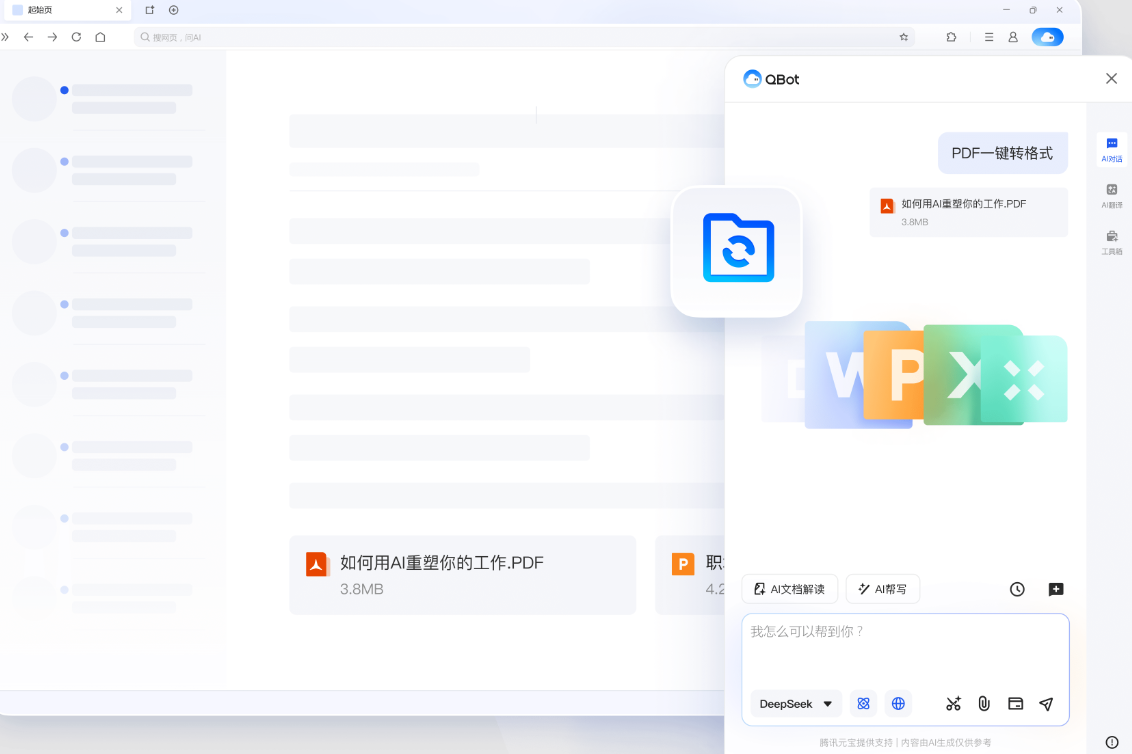Start a new chat conversation
This screenshot has height=754, width=1132.
pyautogui.click(x=1056, y=589)
